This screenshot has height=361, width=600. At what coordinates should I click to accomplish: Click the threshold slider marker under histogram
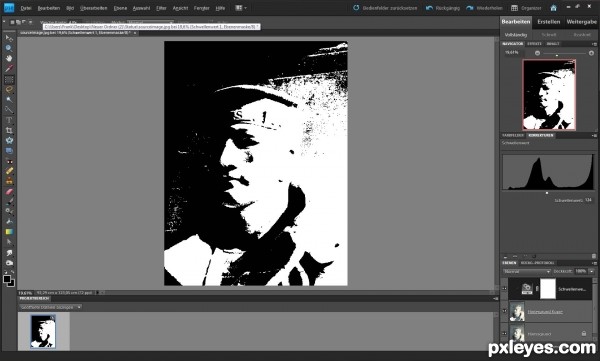pyautogui.click(x=547, y=193)
